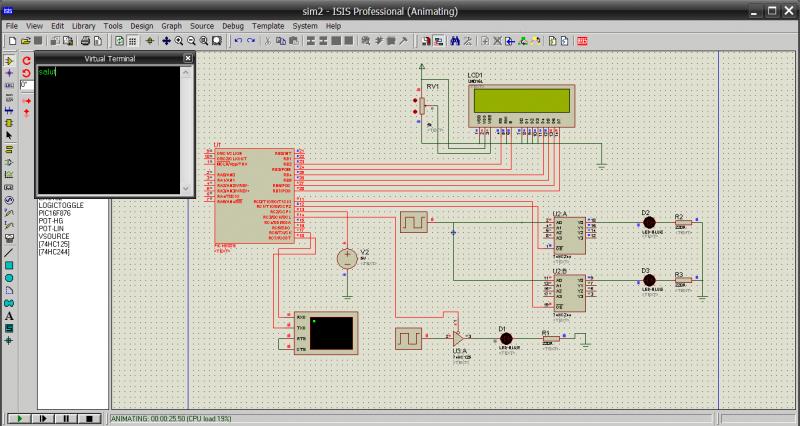The image size is (800, 426).
Task: Close the Virtual Terminal window
Action: point(187,59)
